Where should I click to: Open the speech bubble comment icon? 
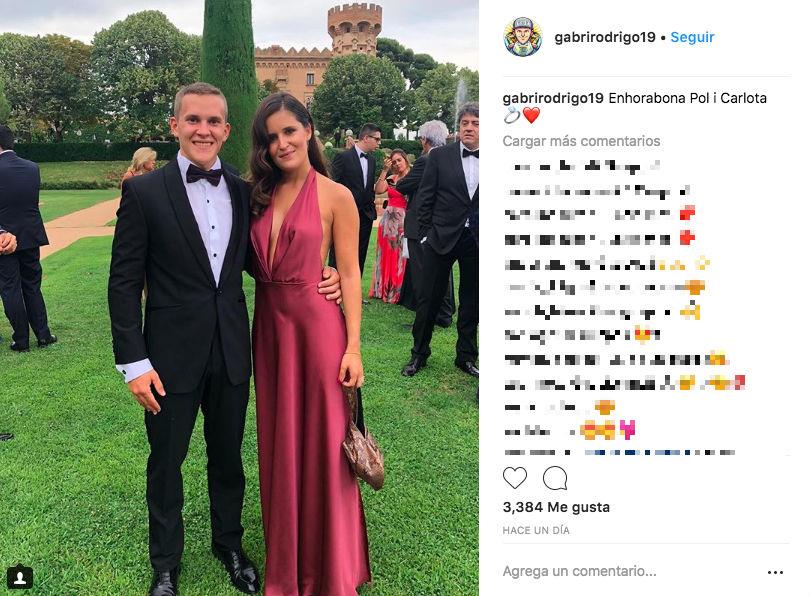click(555, 478)
